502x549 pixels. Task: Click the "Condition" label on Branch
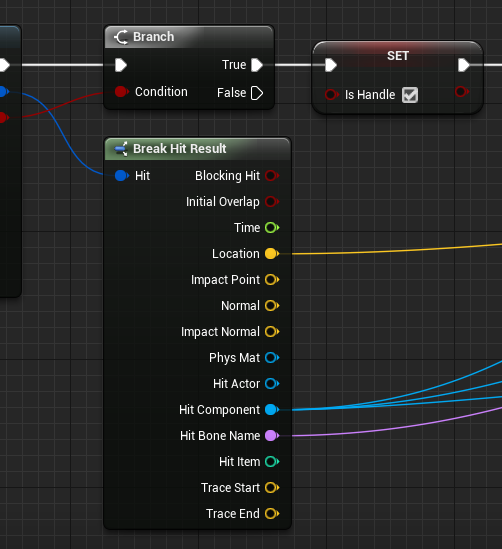coord(161,92)
